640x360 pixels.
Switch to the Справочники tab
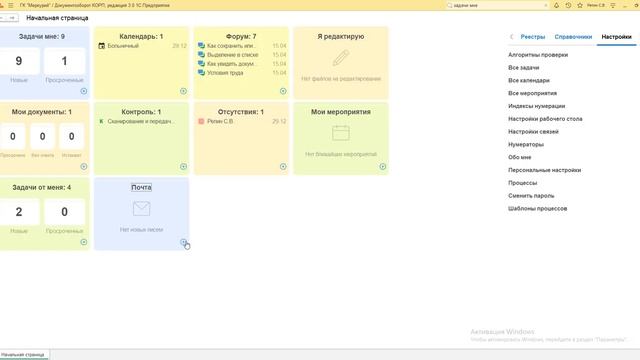click(x=573, y=37)
